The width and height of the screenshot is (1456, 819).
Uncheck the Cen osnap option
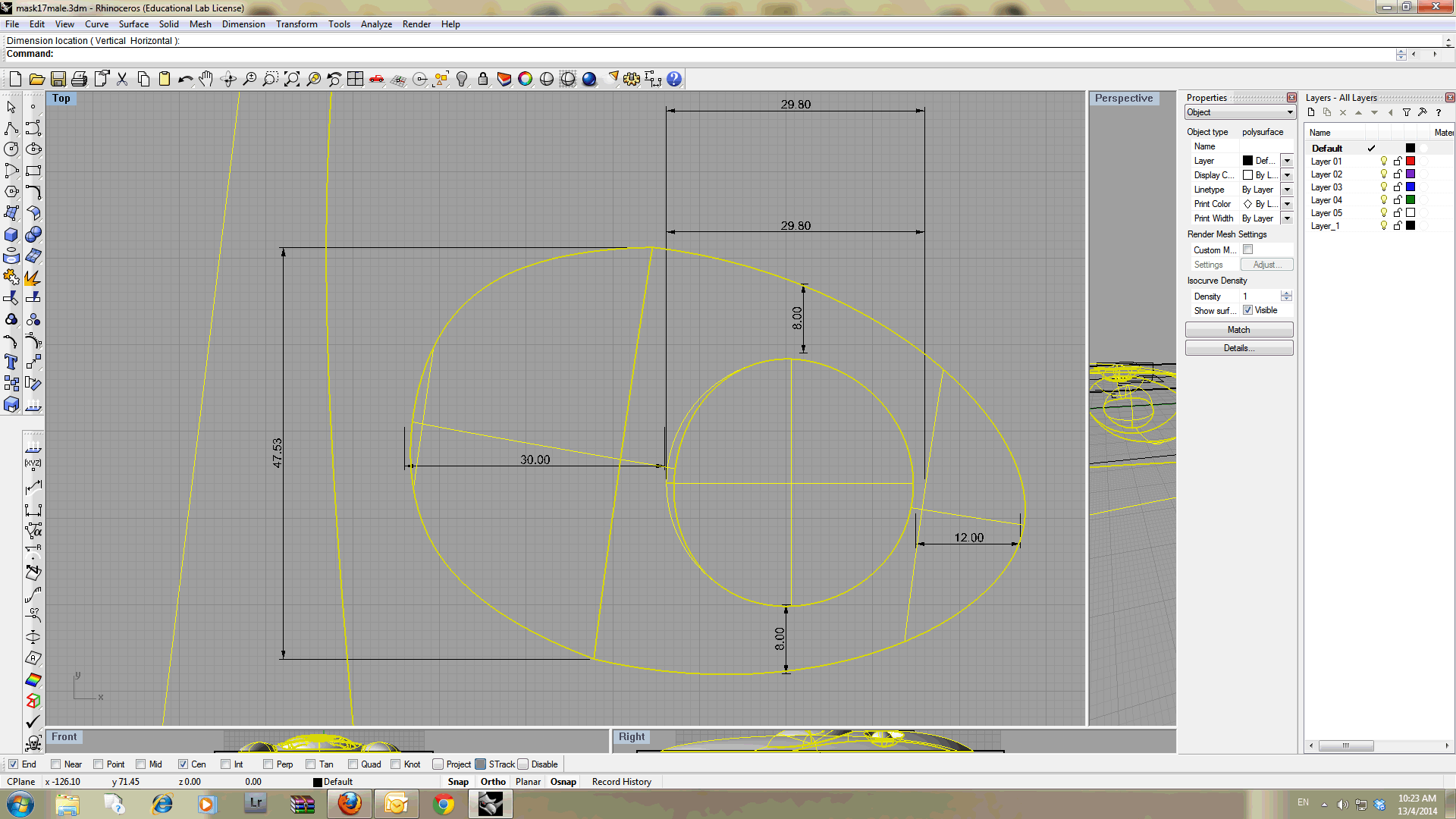click(183, 764)
